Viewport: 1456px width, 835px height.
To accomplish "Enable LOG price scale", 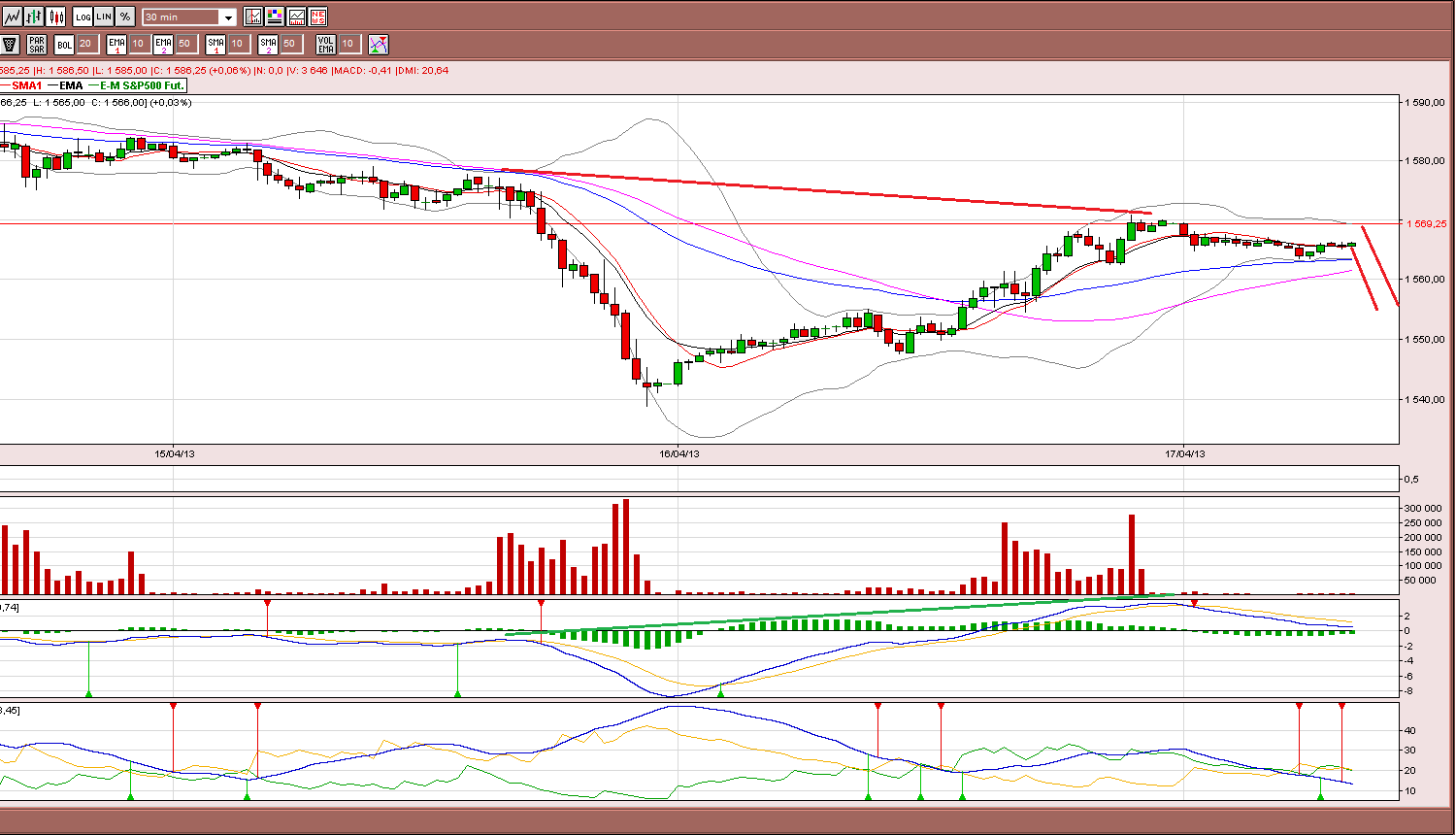I will (83, 17).
